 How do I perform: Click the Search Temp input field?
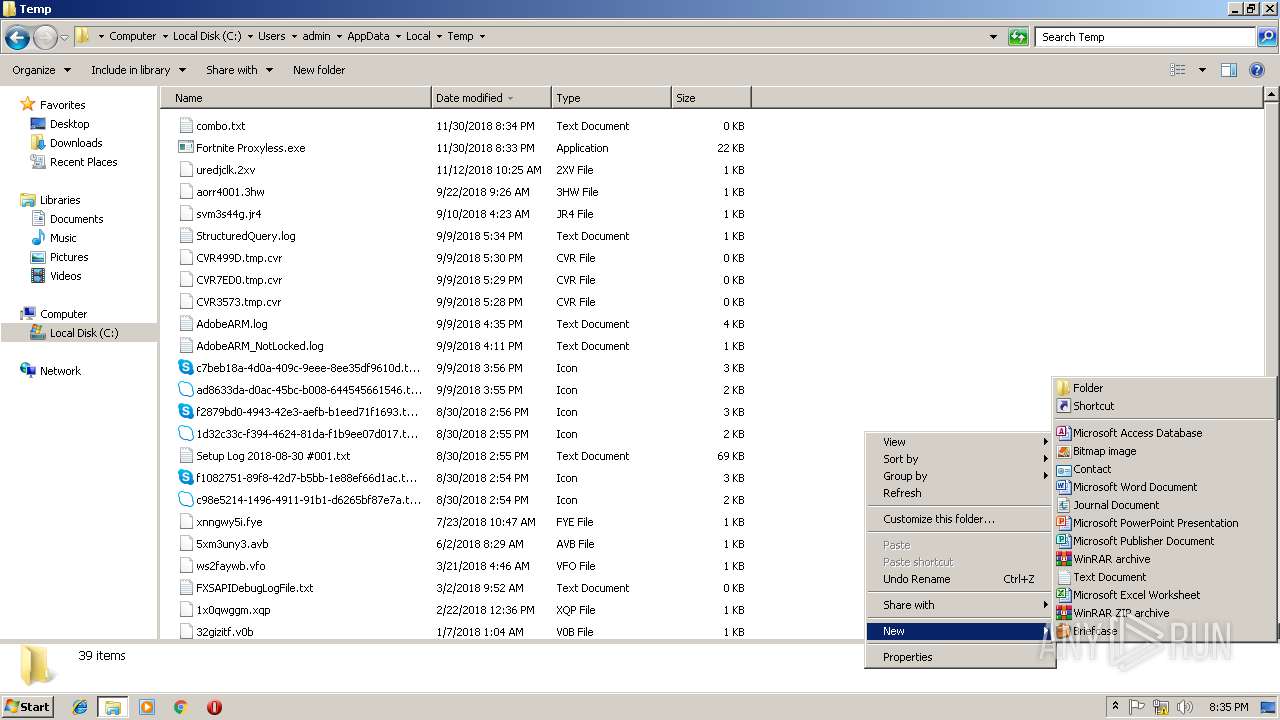tap(1145, 37)
